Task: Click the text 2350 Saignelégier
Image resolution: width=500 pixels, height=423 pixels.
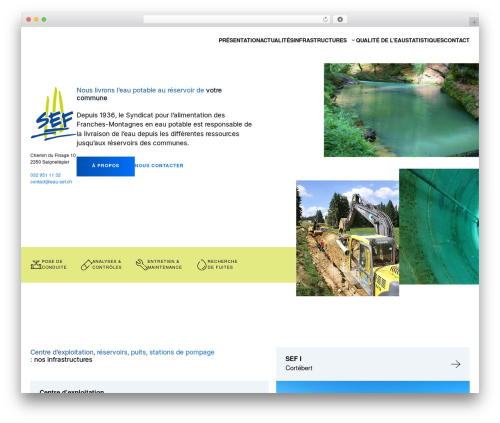Action: coord(50,162)
